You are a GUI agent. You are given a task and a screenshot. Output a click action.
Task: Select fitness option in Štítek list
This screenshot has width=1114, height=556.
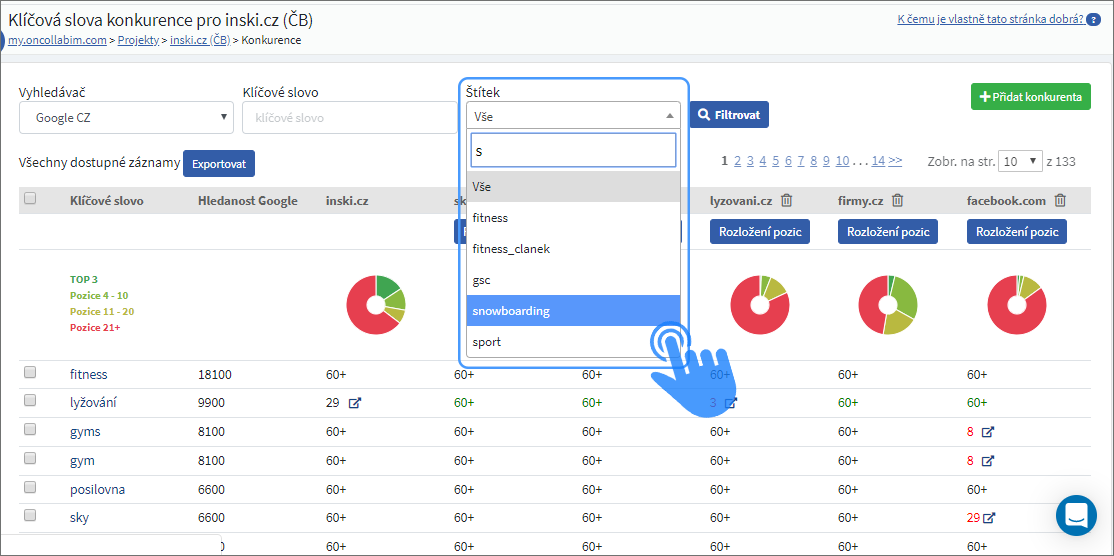573,218
